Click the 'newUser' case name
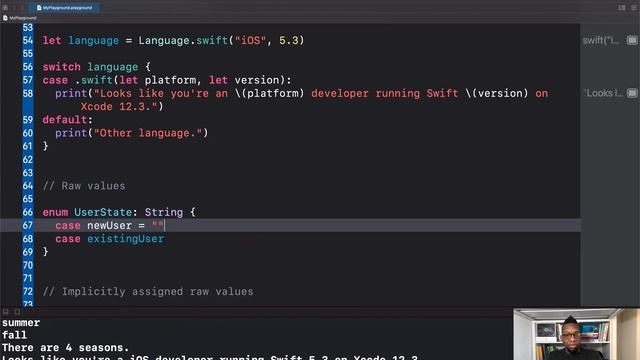The image size is (640, 360). point(109,226)
